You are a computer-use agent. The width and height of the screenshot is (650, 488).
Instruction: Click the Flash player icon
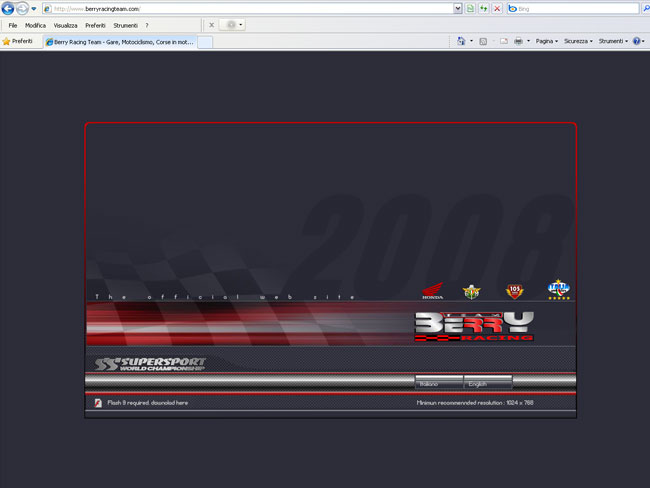98,403
